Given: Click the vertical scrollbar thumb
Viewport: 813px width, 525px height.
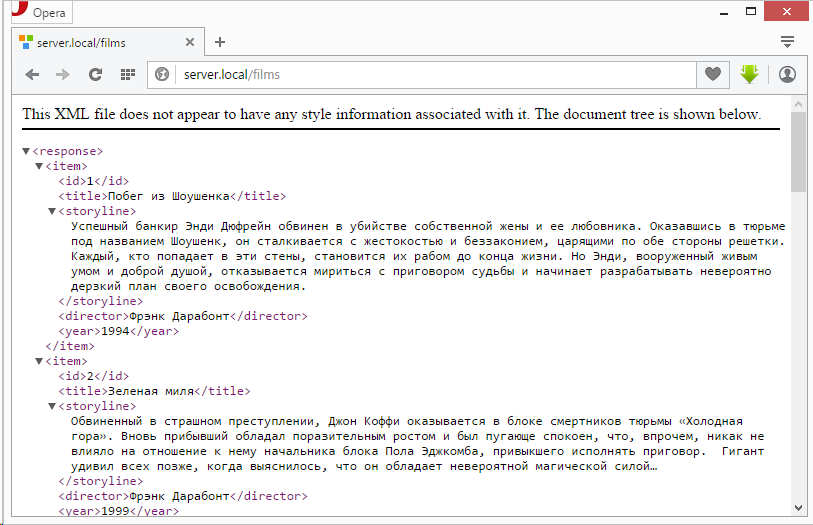Looking at the screenshot, I should [x=798, y=151].
